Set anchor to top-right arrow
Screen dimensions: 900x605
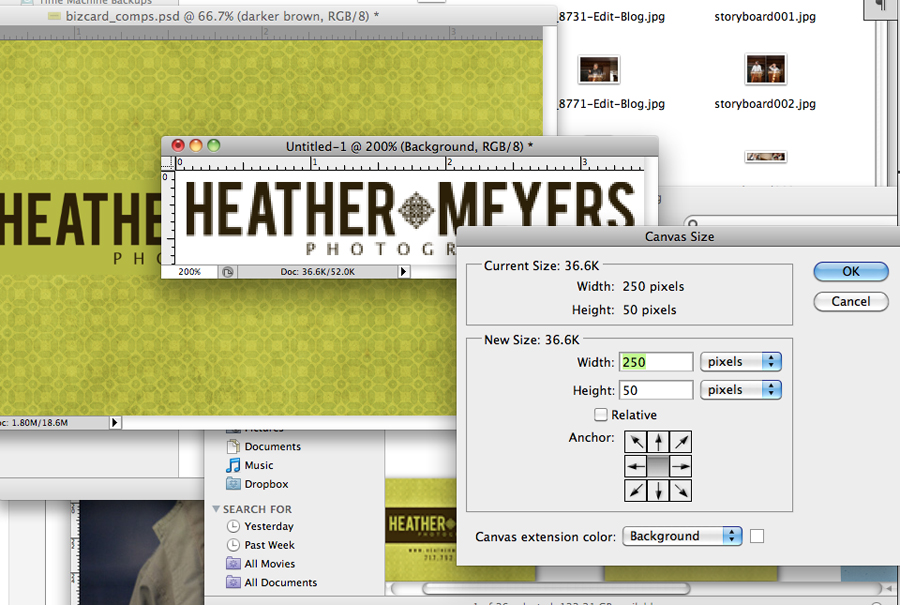tap(681, 442)
